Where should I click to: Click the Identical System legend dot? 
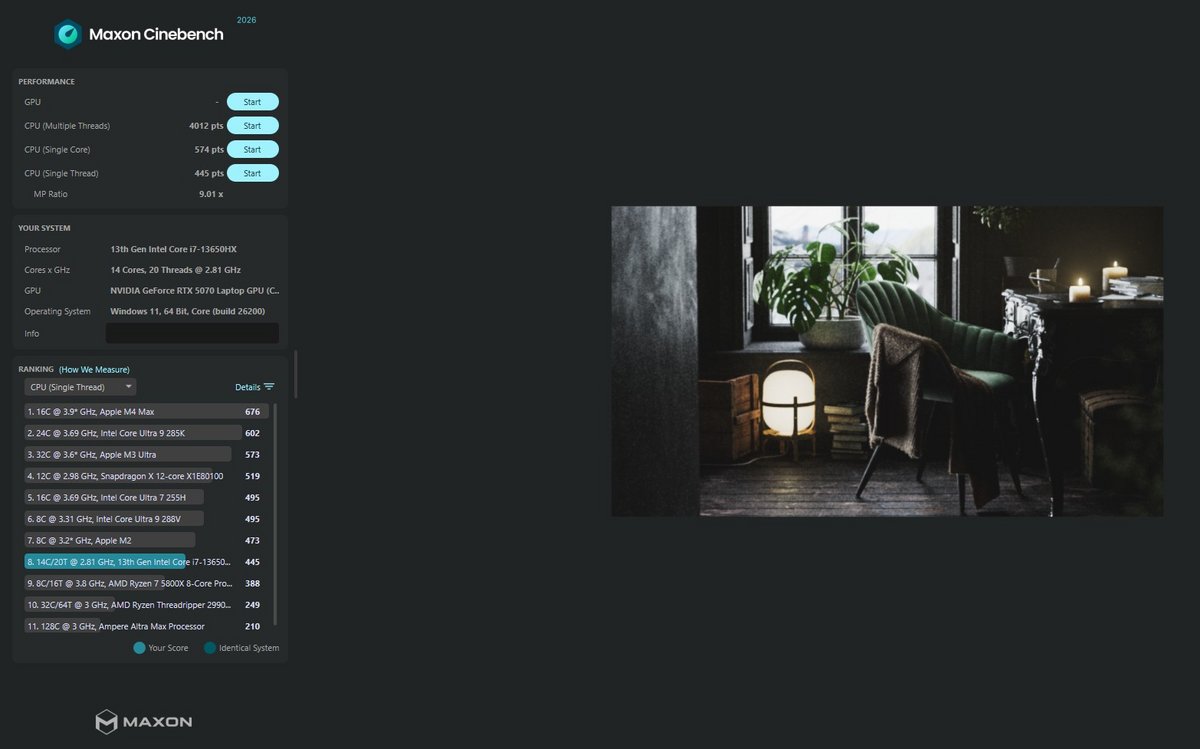[x=210, y=648]
